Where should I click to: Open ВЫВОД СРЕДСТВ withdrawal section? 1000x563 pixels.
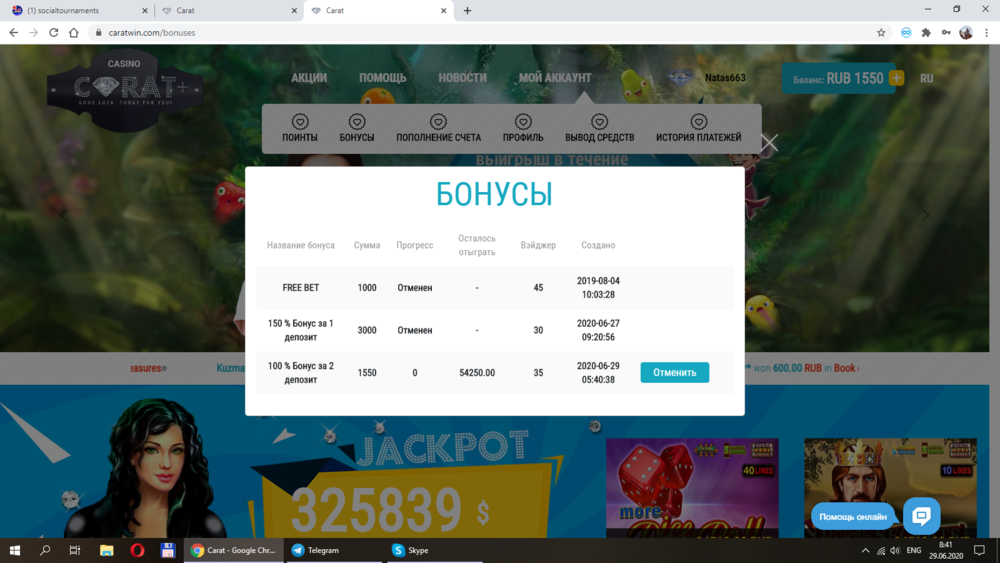point(599,128)
